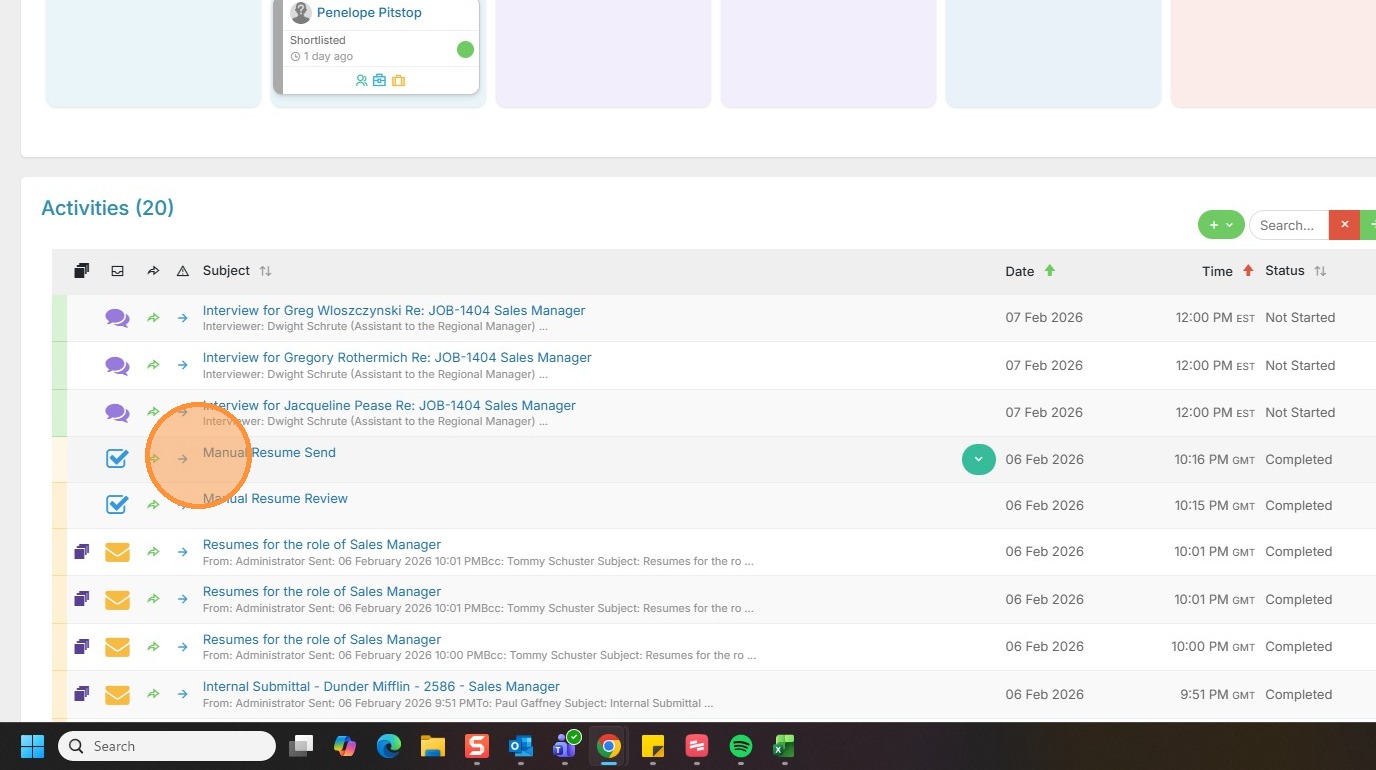Toggle the Manual Resume Review task checkbox
This screenshot has height=770, width=1376.
pos(117,505)
